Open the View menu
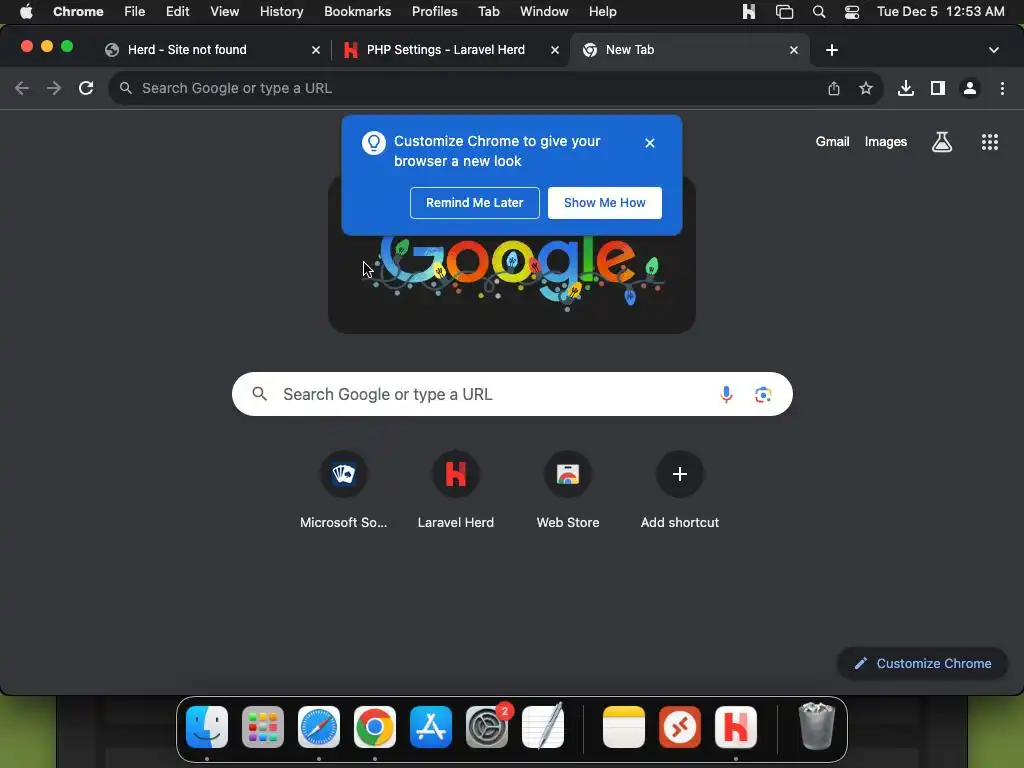 pos(225,12)
